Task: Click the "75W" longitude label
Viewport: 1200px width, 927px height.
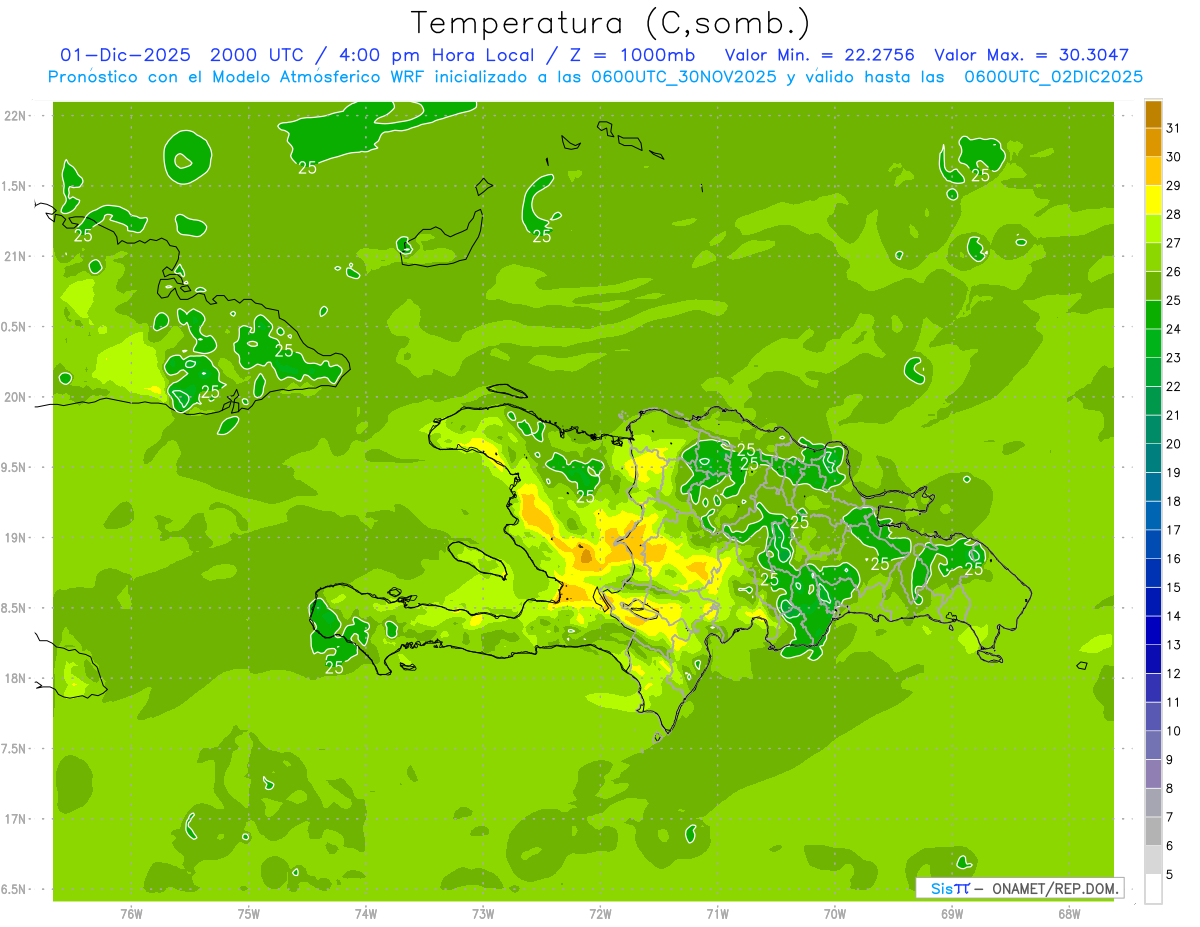Action: click(249, 914)
